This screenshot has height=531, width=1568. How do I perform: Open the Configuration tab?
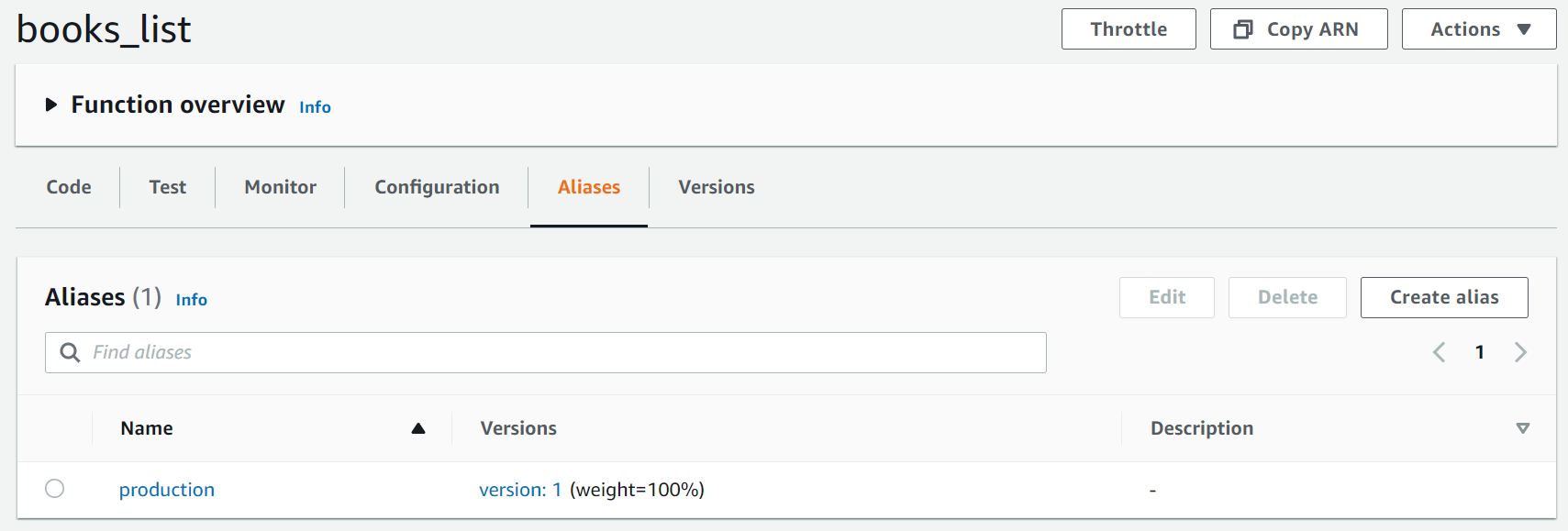pyautogui.click(x=437, y=187)
